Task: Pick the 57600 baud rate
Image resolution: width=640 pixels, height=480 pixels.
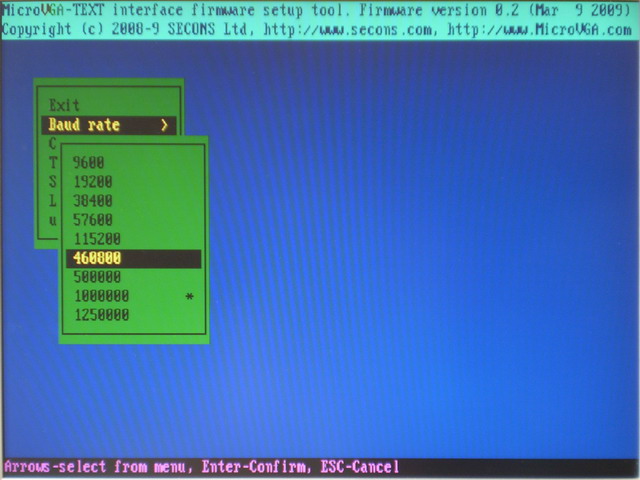Action: point(93,220)
